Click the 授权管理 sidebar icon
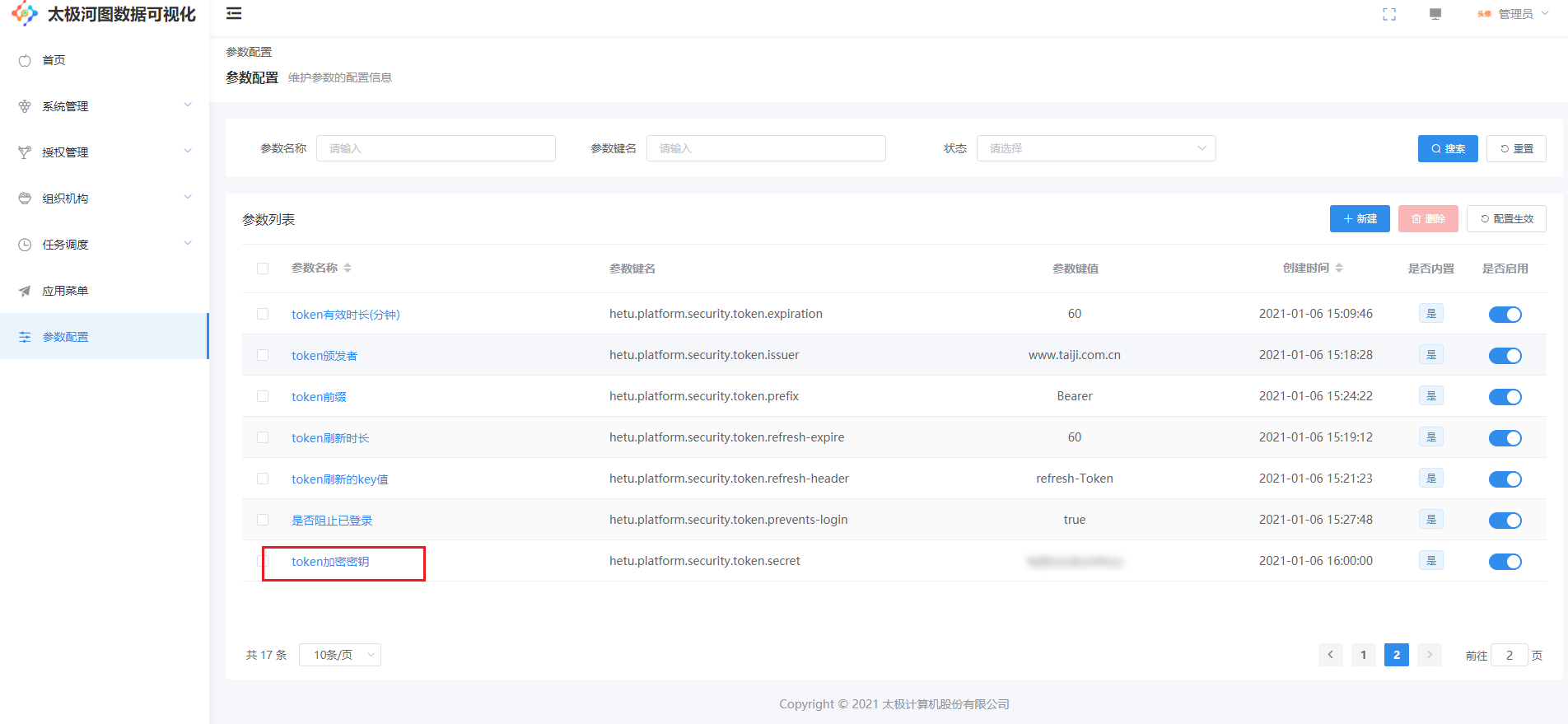 point(25,152)
